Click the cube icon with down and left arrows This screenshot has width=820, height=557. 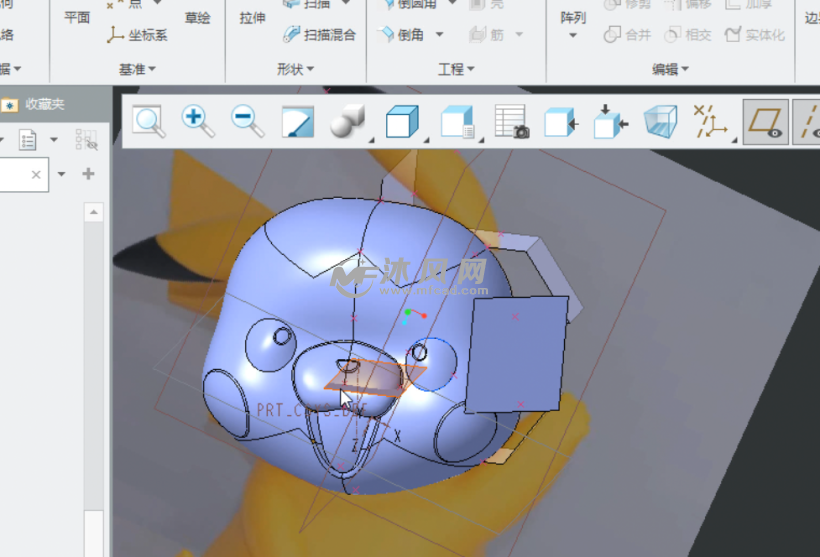pos(611,121)
